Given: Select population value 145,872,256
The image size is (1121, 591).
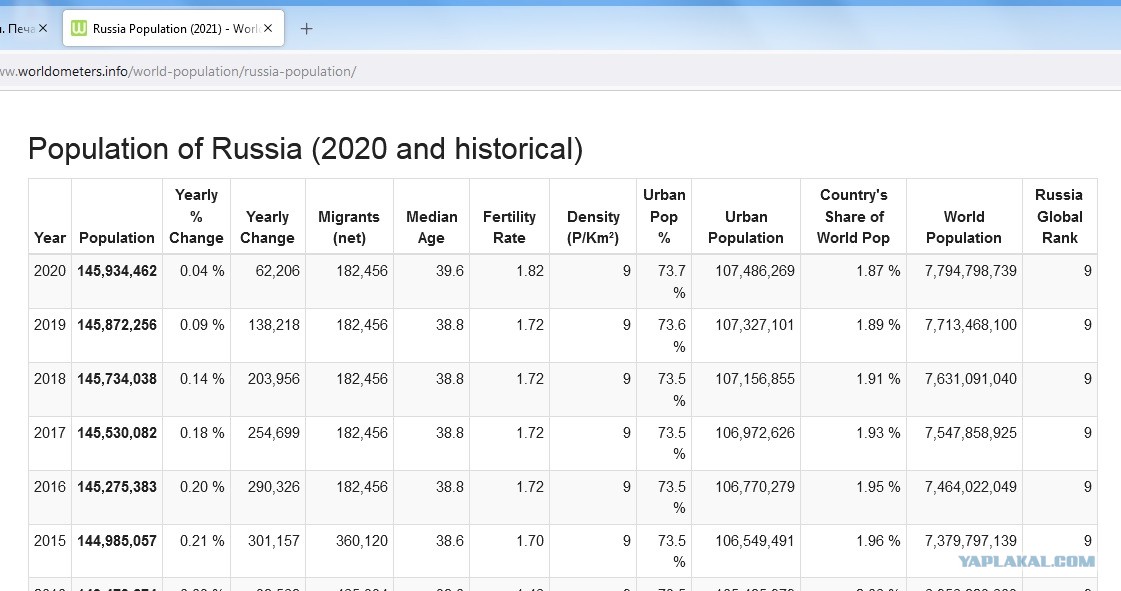Looking at the screenshot, I should coord(117,324).
